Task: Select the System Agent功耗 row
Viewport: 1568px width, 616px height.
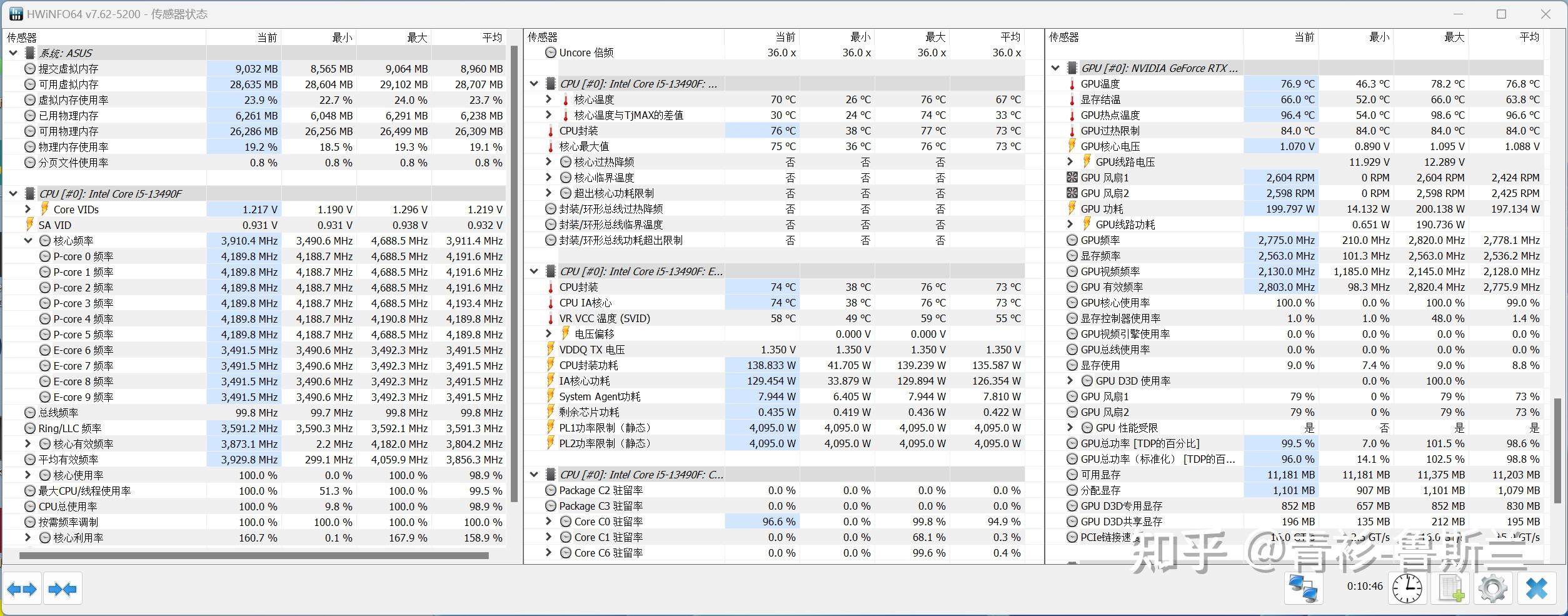Action: pos(775,396)
